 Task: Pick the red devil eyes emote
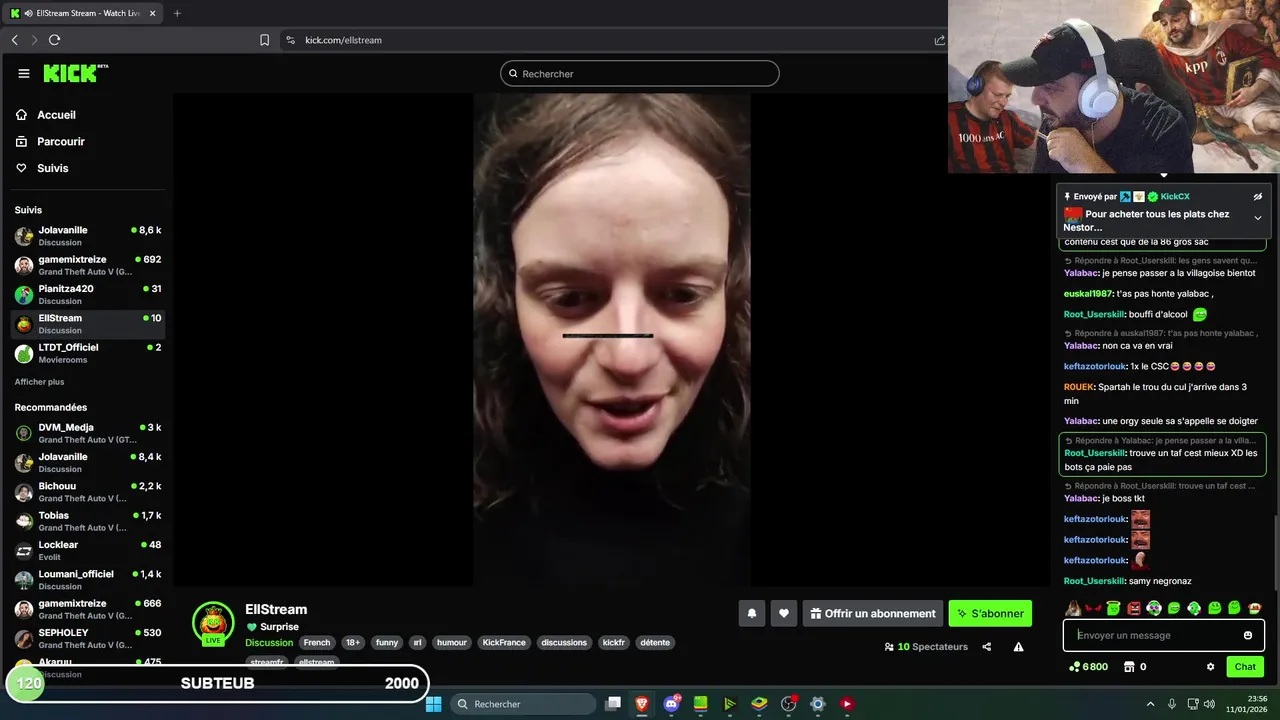[1093, 608]
